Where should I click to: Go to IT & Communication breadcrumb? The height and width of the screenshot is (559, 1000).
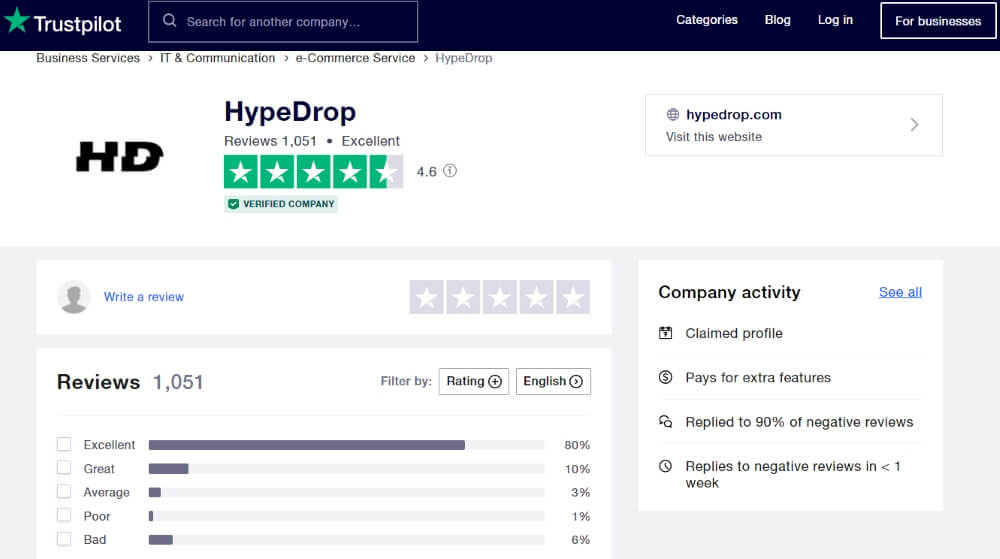click(x=217, y=58)
